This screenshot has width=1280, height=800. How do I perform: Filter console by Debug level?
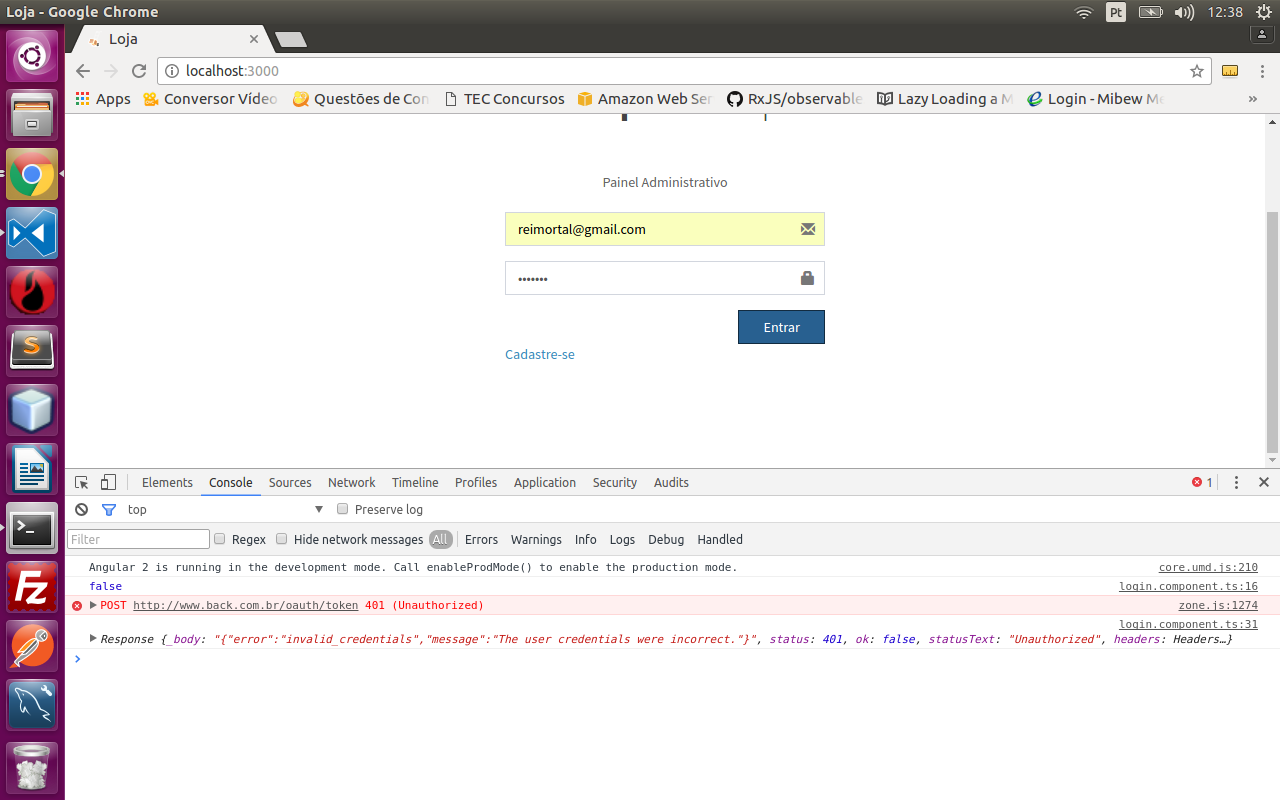coord(666,539)
